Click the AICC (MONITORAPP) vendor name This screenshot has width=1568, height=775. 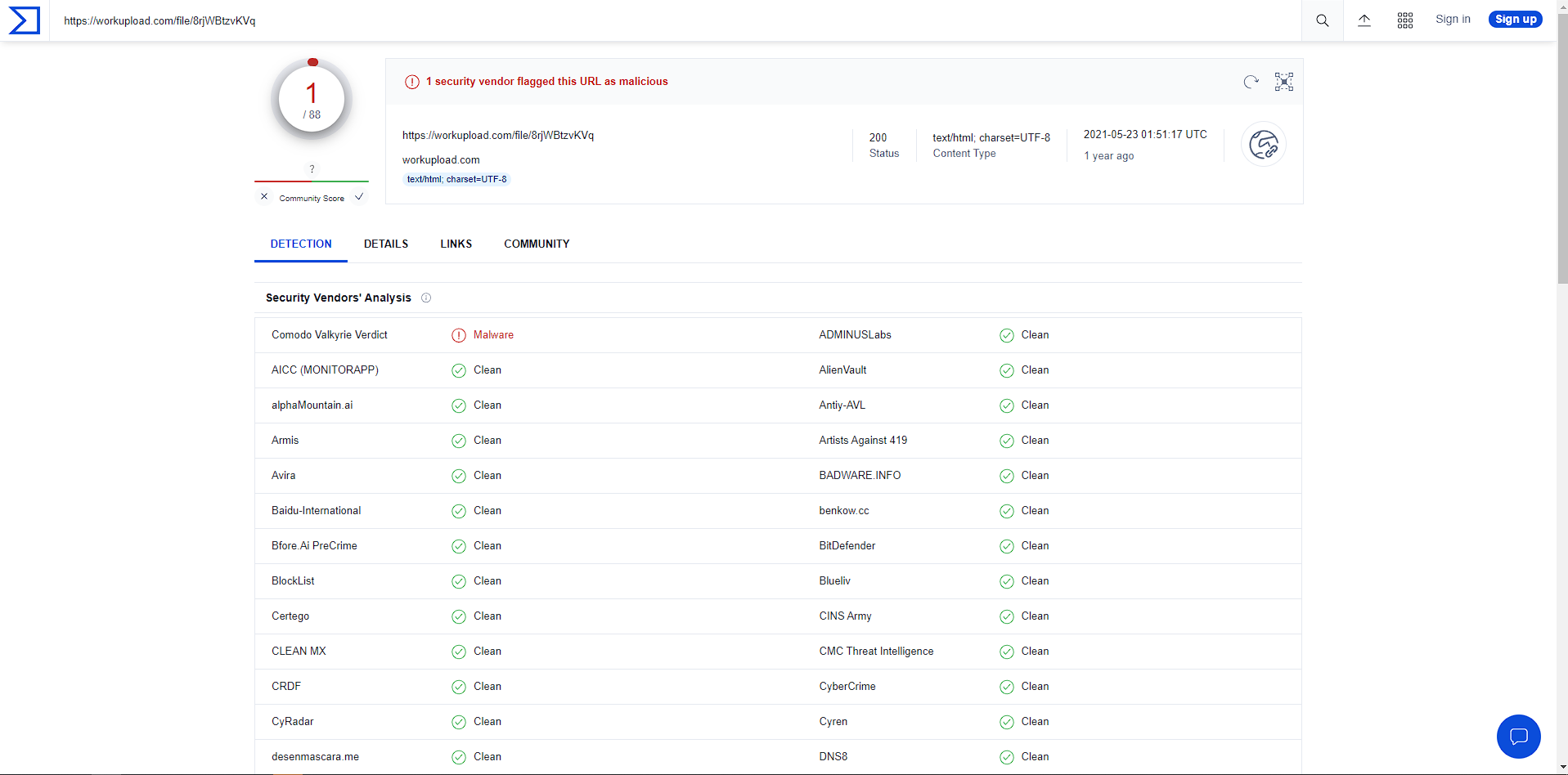(325, 370)
